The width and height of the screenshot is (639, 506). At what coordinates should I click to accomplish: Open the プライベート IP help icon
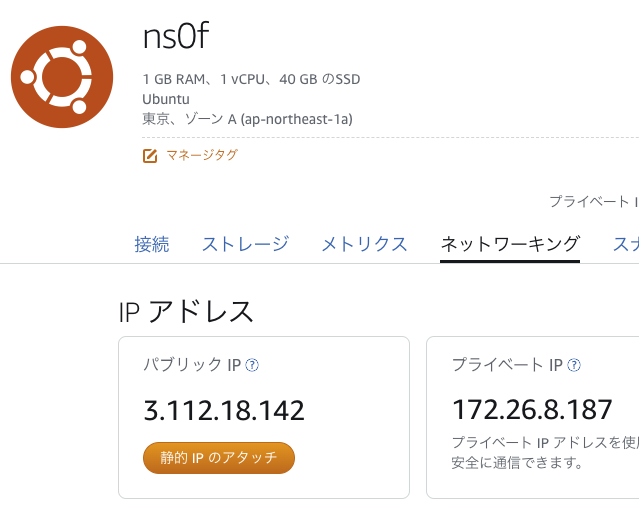click(x=574, y=365)
